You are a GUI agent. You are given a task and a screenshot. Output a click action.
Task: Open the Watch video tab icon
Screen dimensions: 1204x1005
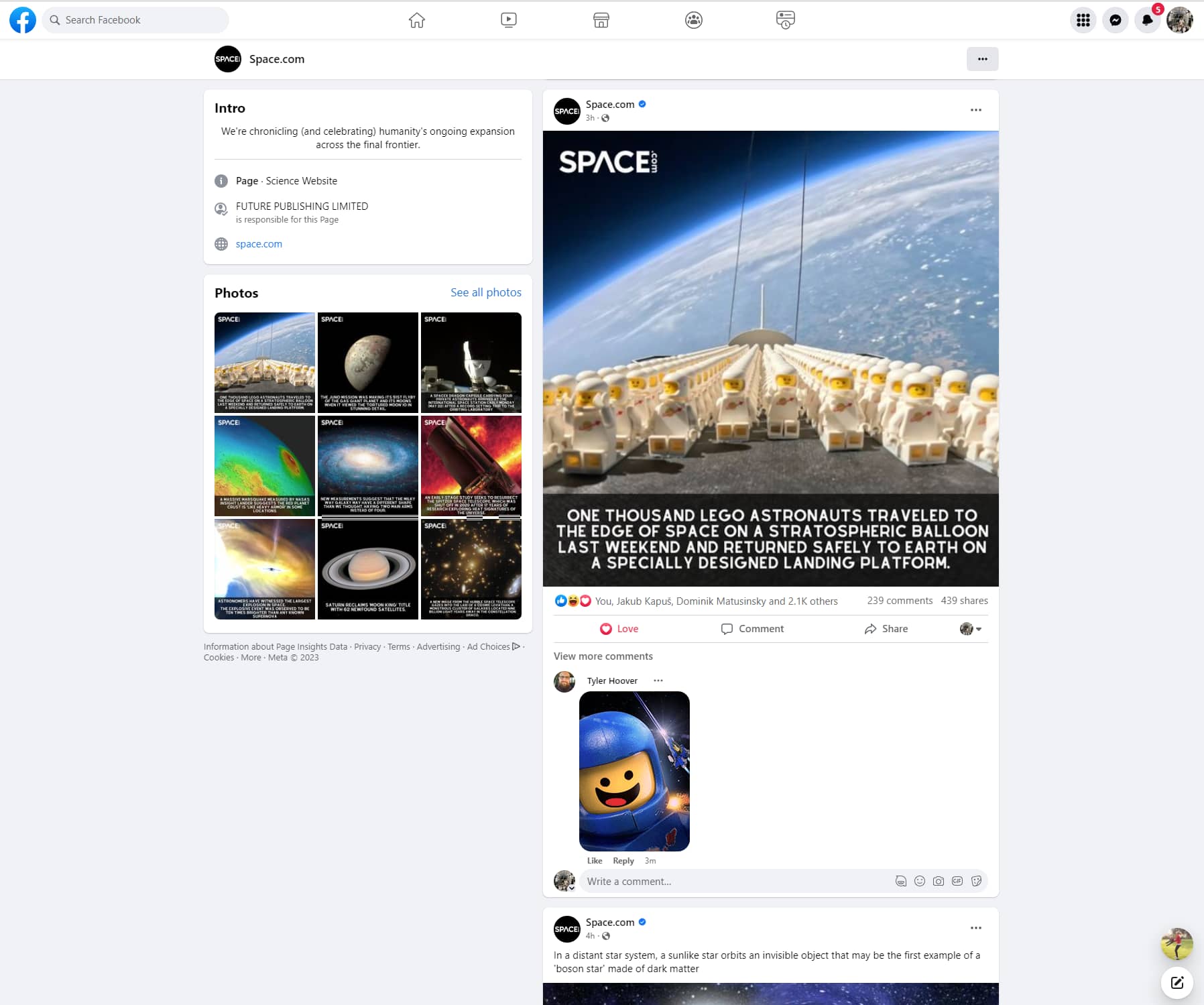pos(509,20)
